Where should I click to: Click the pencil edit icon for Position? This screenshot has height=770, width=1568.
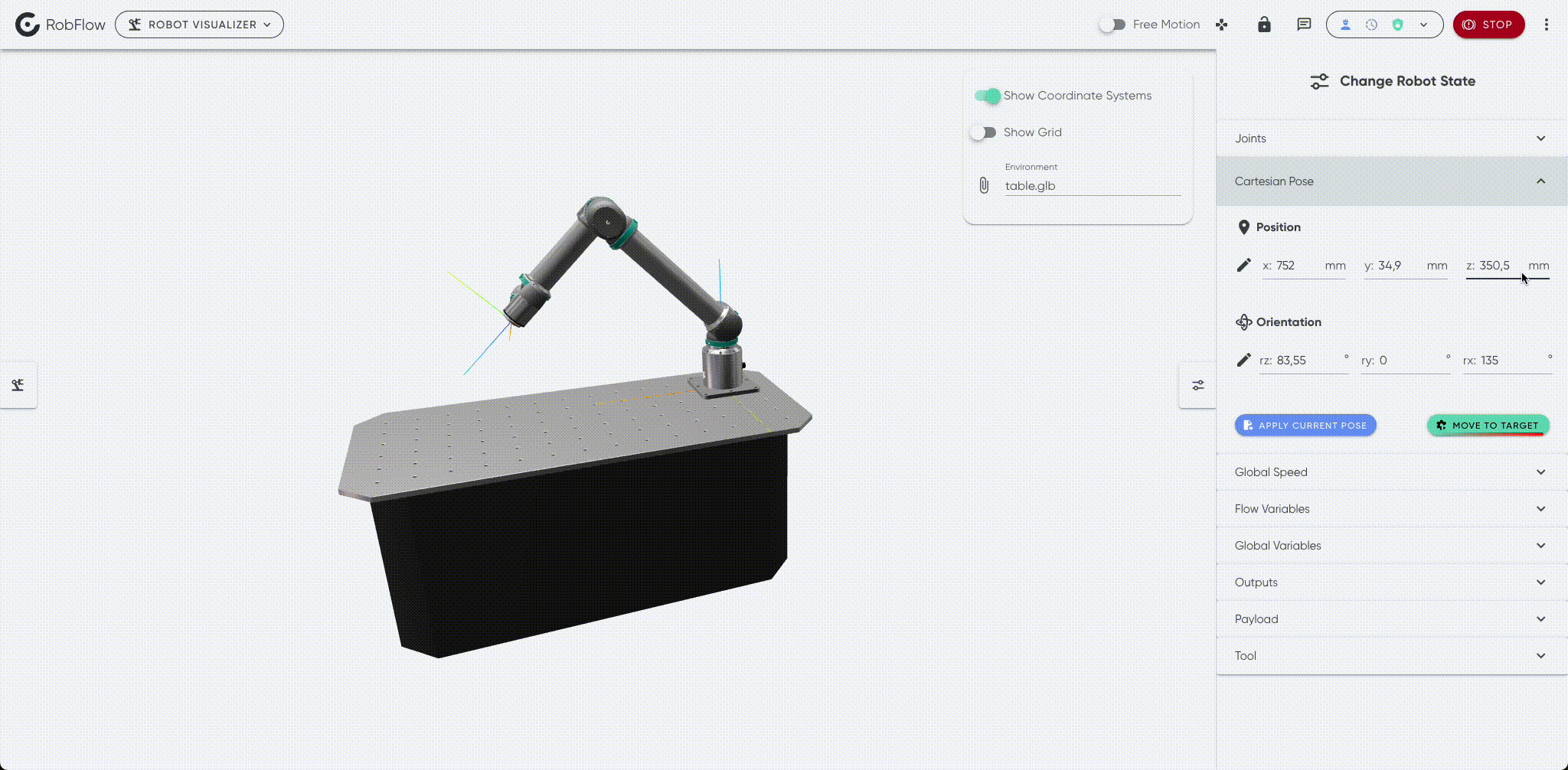(1243, 265)
